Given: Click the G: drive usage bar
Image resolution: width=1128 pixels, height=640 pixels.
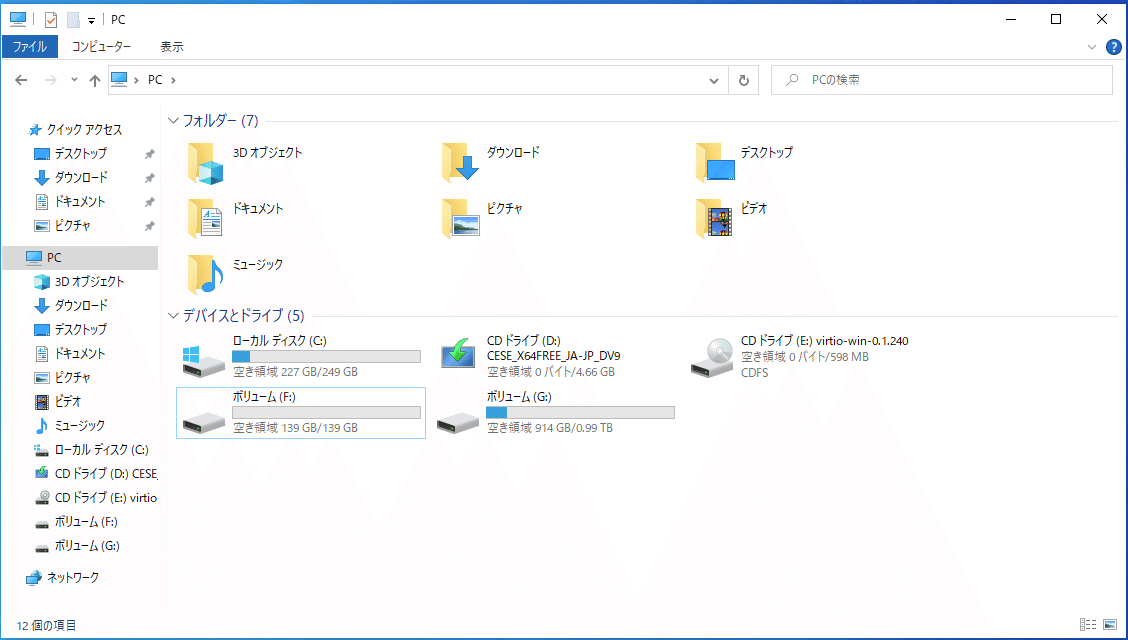Looking at the screenshot, I should click(x=581, y=413).
